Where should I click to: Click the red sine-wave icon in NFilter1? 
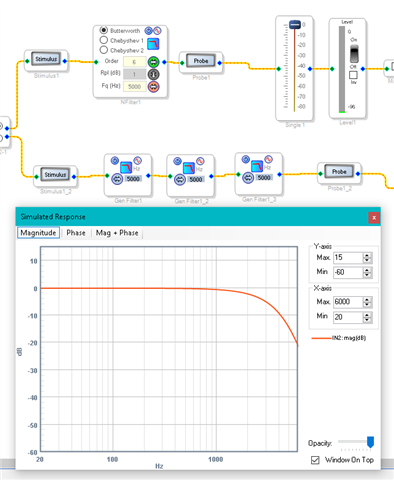tap(157, 31)
